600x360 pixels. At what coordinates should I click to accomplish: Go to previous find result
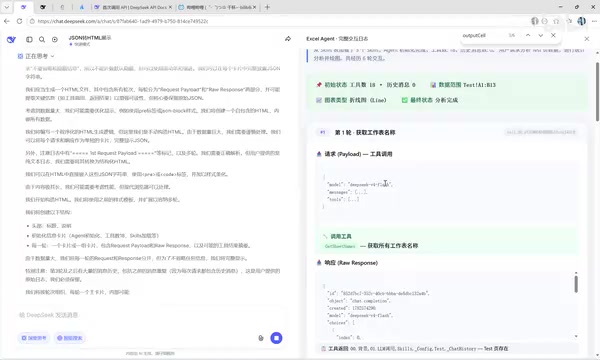(x=528, y=35)
